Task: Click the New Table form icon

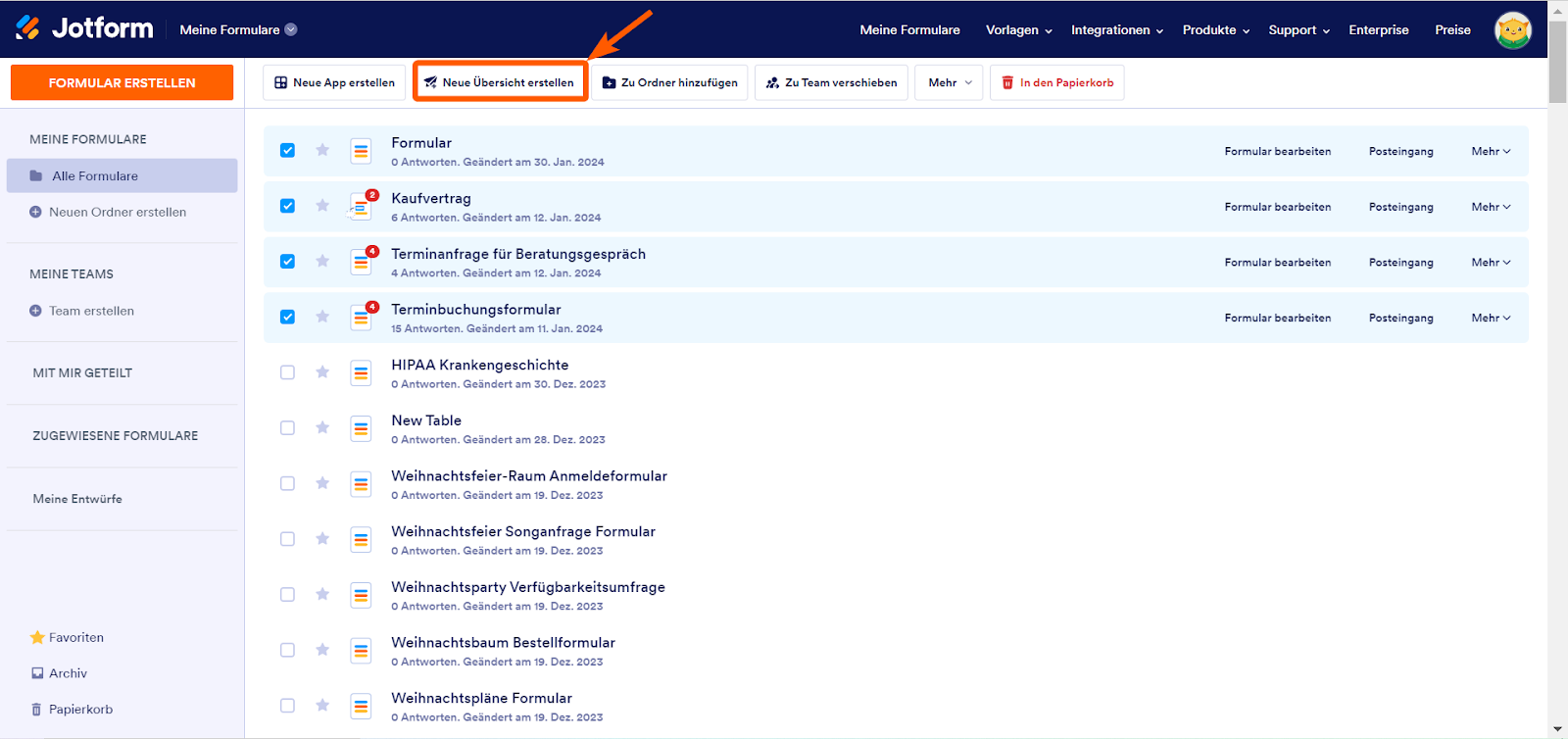Action: coord(361,428)
